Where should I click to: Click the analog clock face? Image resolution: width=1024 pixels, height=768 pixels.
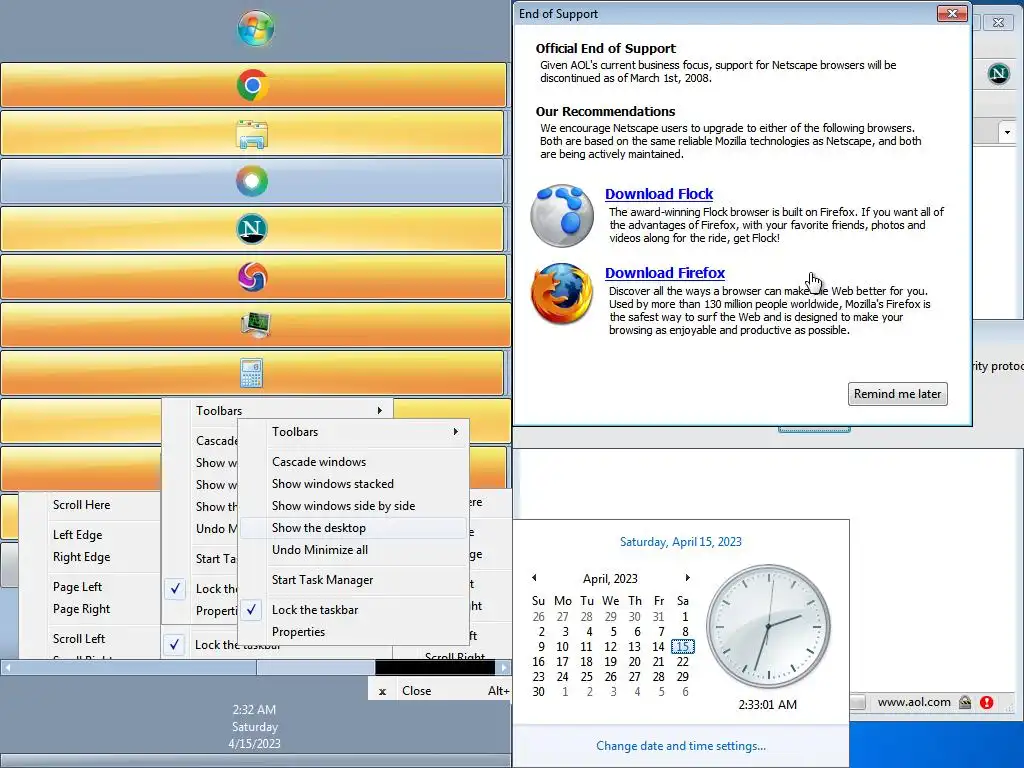pyautogui.click(x=768, y=626)
